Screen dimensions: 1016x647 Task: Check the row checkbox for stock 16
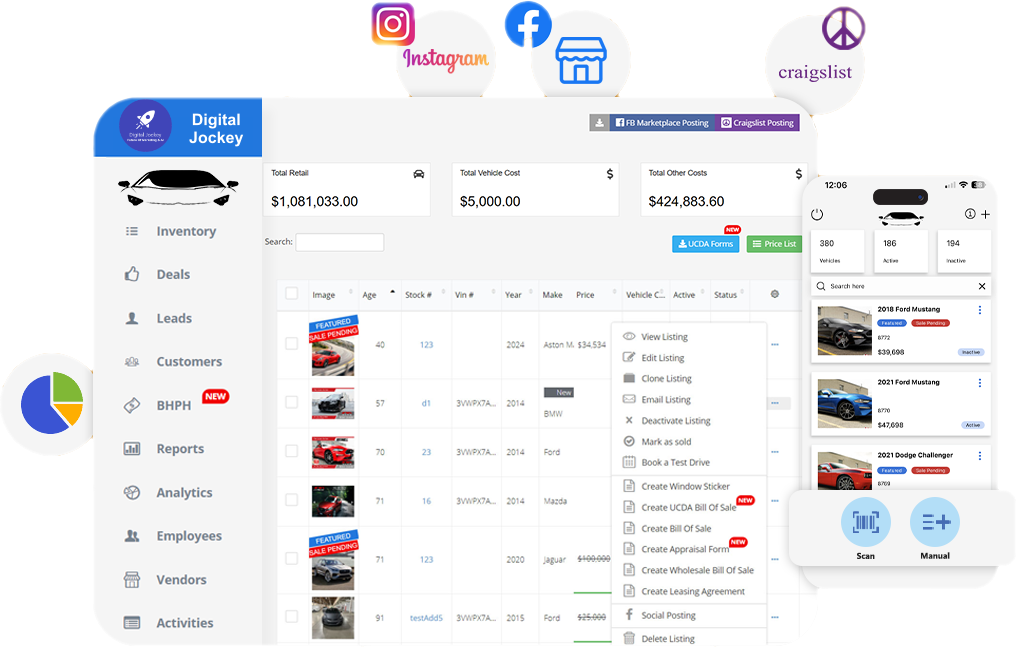(291, 500)
